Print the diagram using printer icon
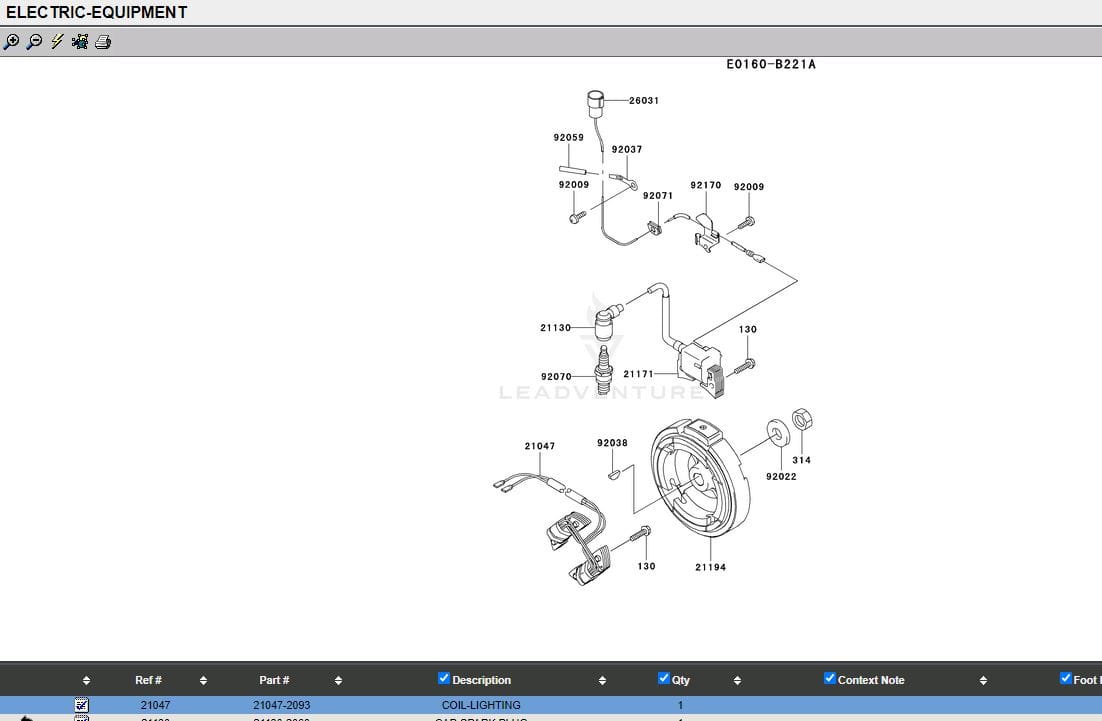 point(103,42)
